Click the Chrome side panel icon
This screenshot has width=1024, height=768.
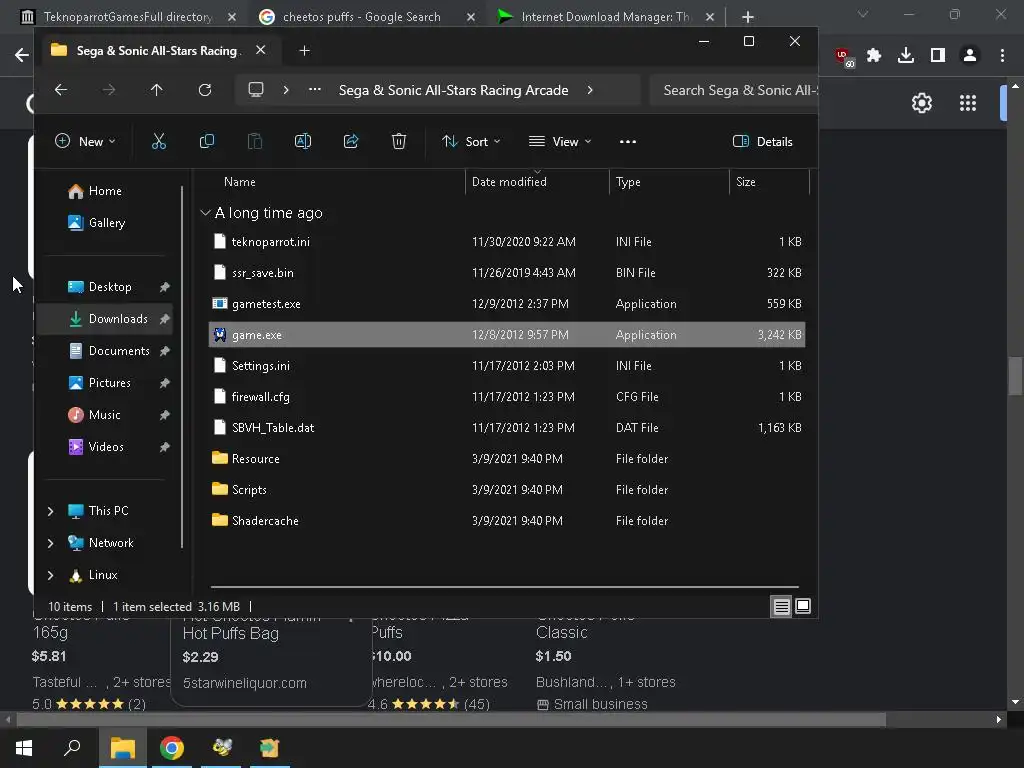tap(938, 56)
